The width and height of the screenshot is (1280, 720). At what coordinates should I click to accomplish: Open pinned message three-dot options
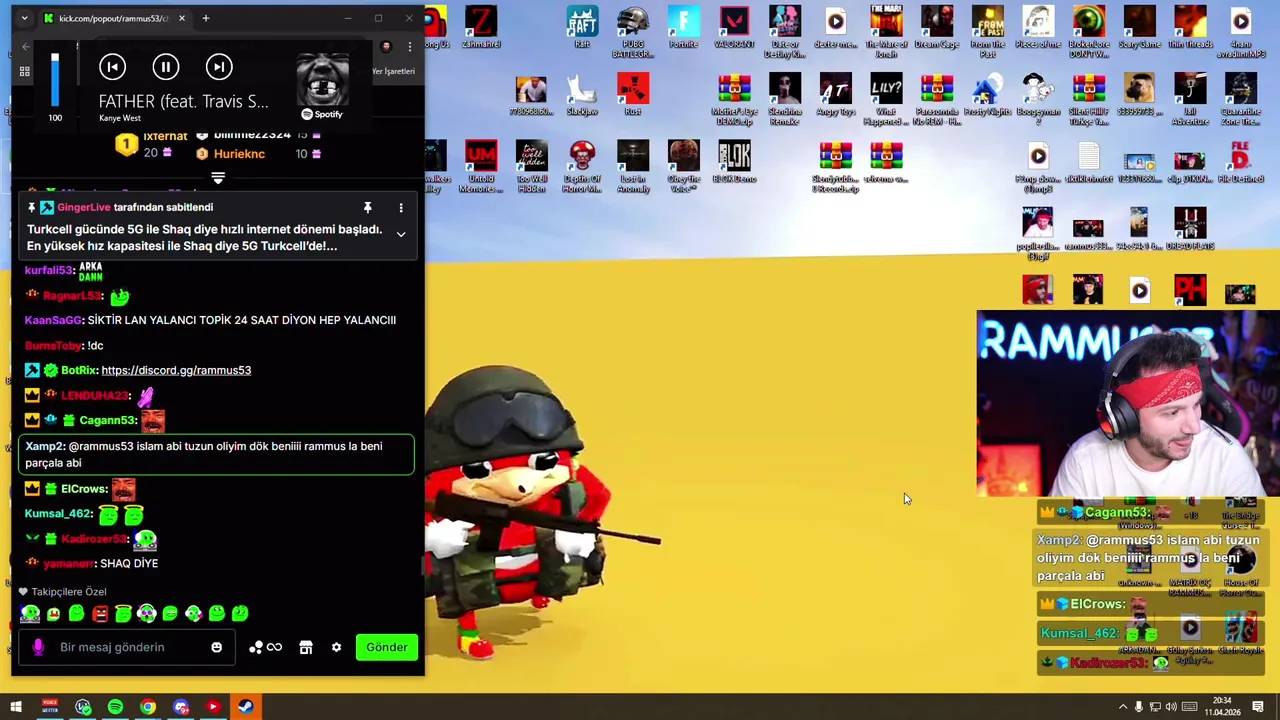(401, 207)
